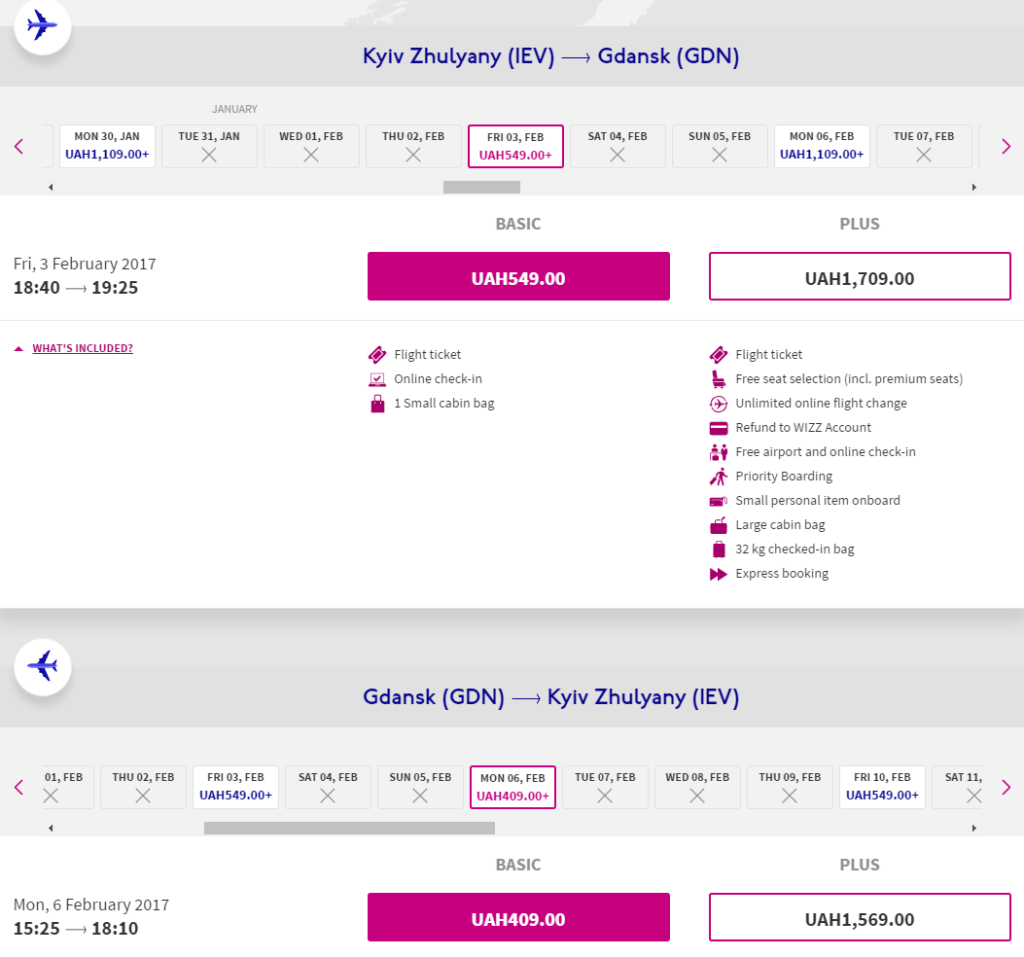Screen dimensions: 1024x957
Task: Click the outbound flight airplane icon
Action: pyautogui.click(x=42, y=26)
